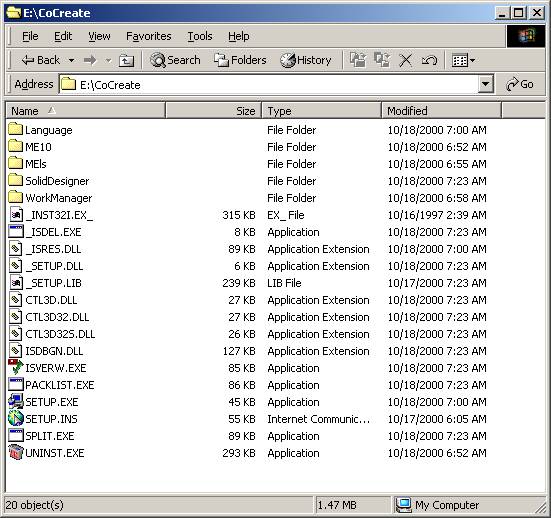Click the address field showing E:\CoCreate

click(269, 84)
